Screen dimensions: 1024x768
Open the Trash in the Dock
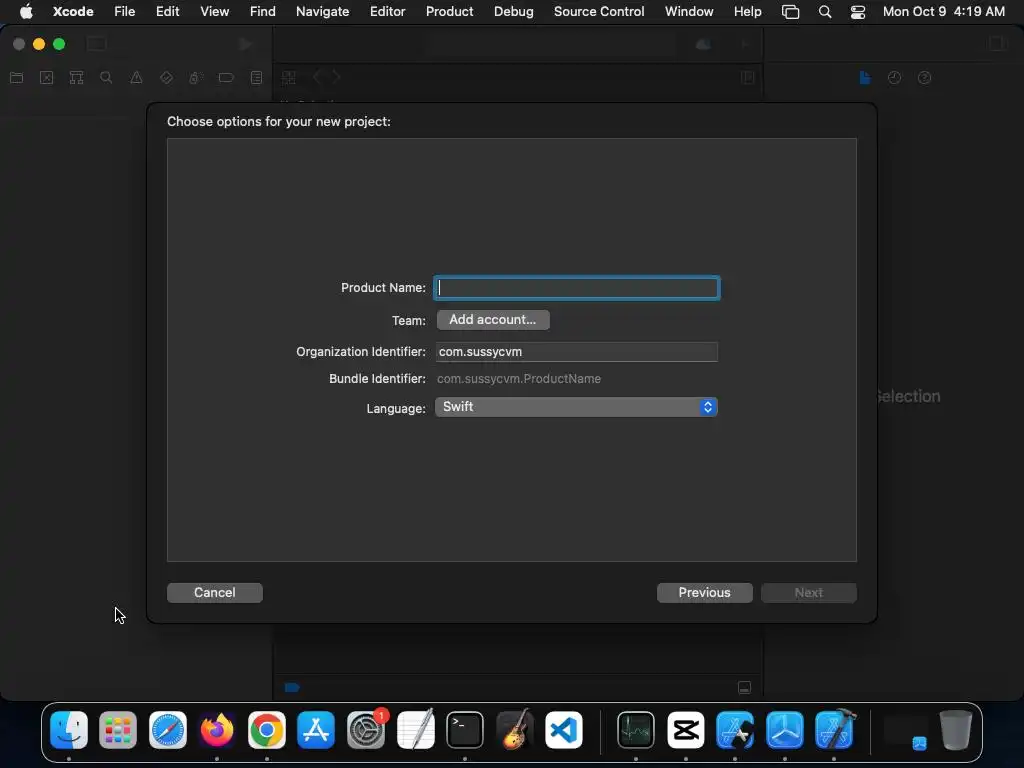[x=955, y=730]
